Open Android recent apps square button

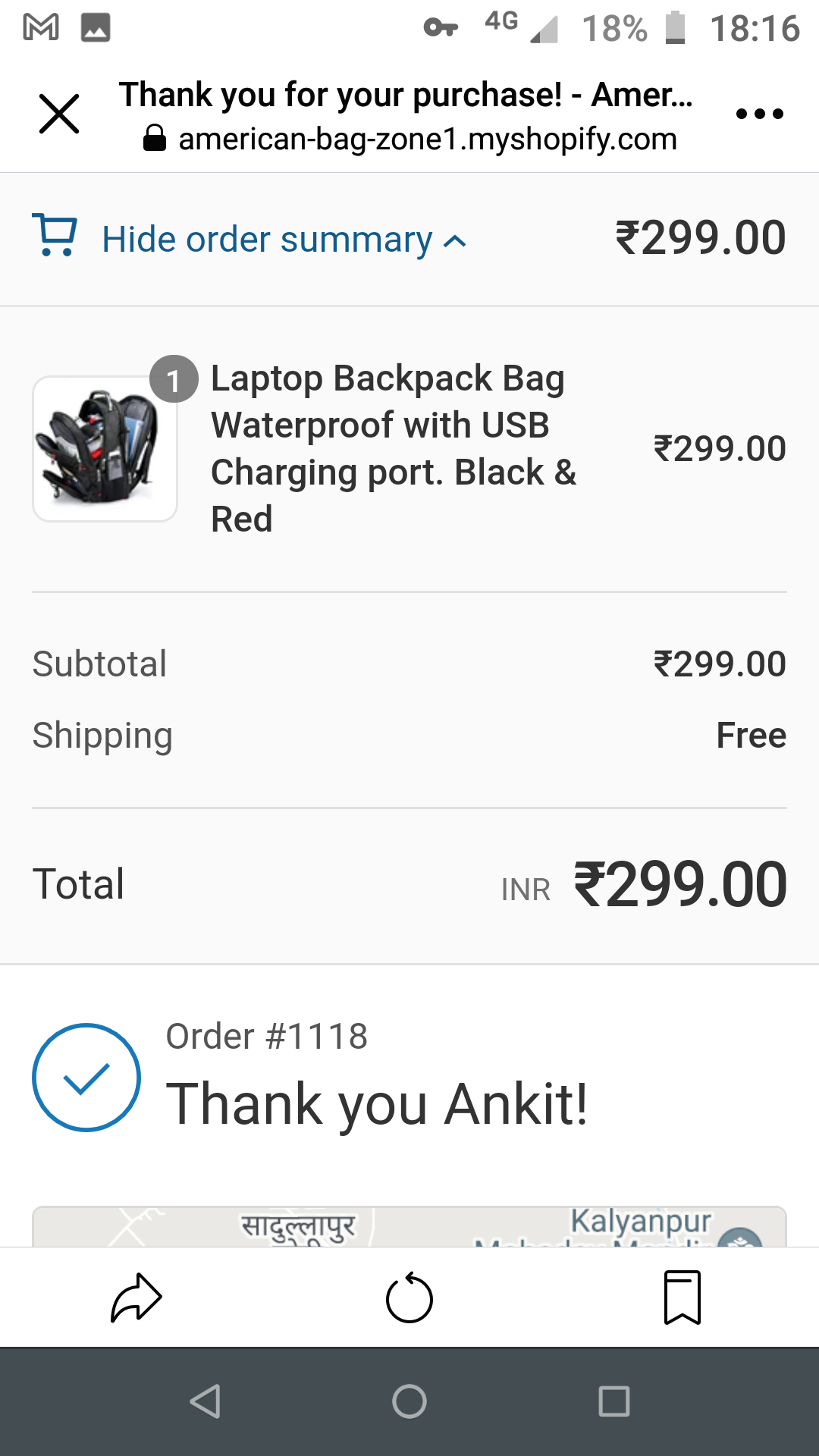pos(614,1401)
